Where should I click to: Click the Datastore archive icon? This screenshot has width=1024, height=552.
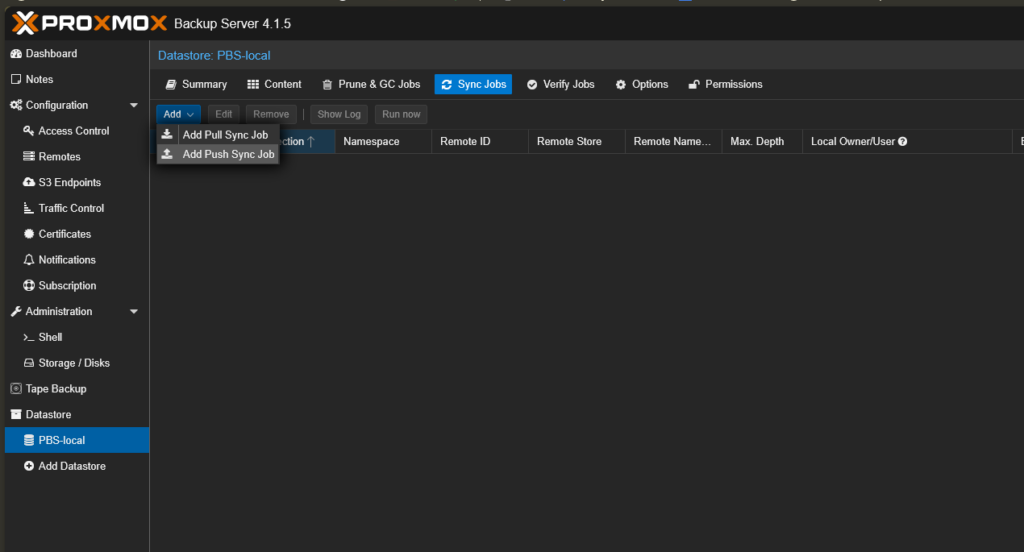(x=16, y=414)
